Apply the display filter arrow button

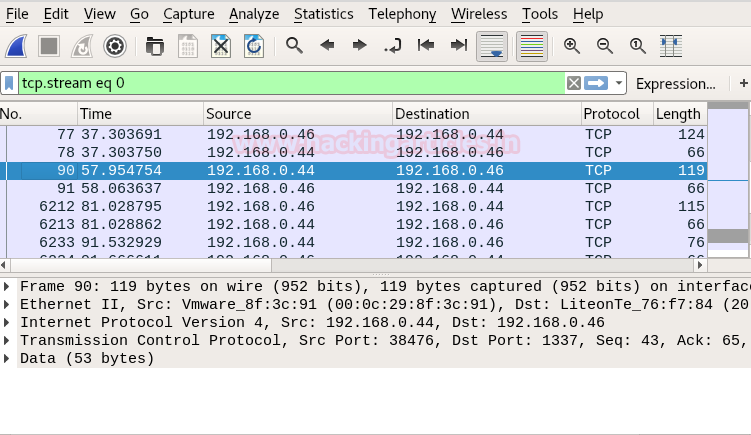coord(597,83)
